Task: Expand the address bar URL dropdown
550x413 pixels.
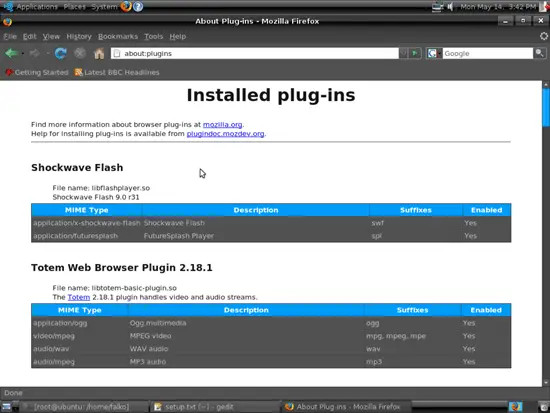Action: pos(403,53)
